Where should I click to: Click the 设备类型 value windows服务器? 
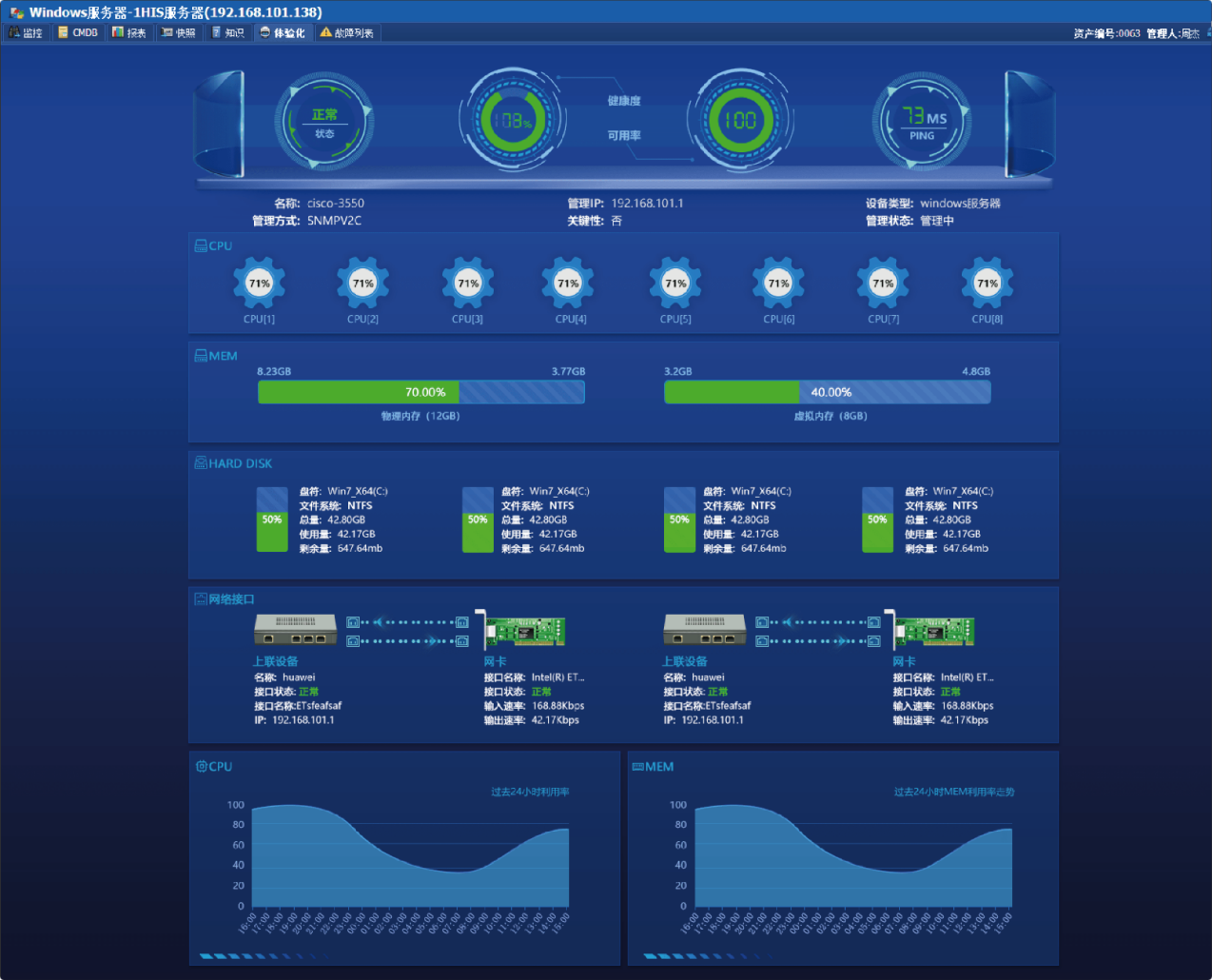tap(960, 204)
